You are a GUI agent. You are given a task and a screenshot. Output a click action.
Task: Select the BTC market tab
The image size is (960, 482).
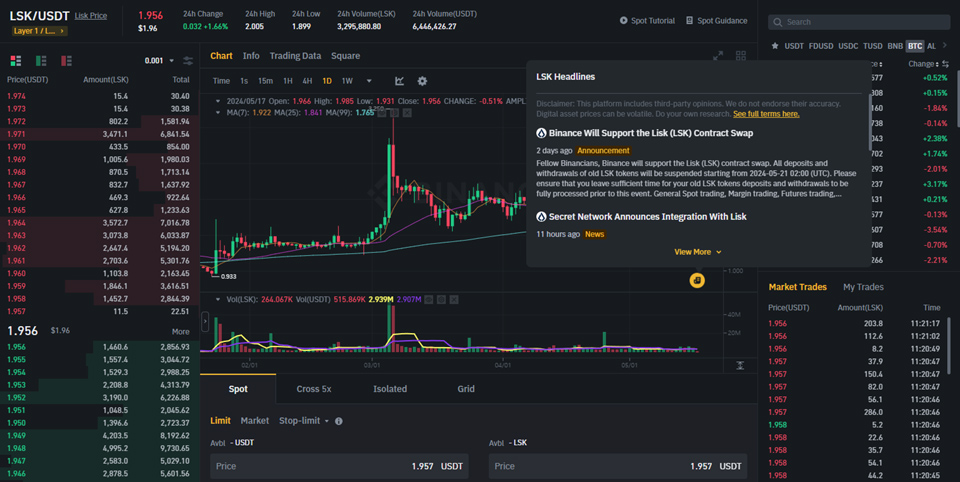pyautogui.click(x=915, y=46)
